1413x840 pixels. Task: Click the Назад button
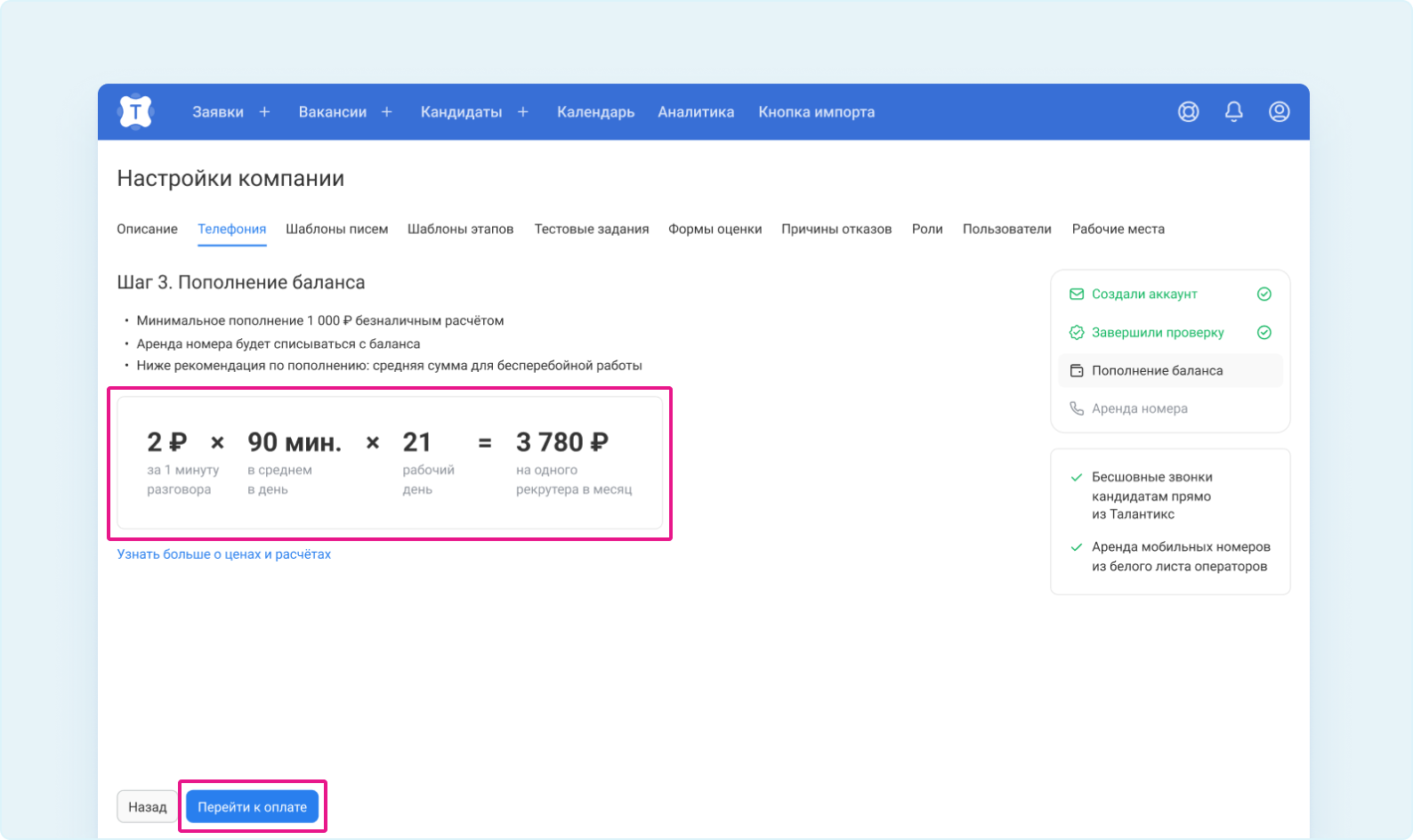(148, 807)
